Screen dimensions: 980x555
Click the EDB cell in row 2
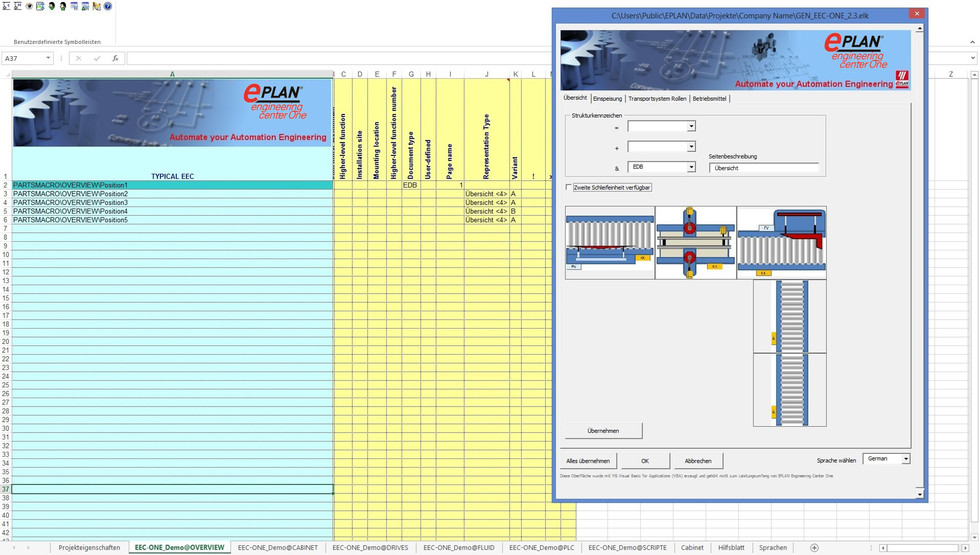click(x=411, y=185)
